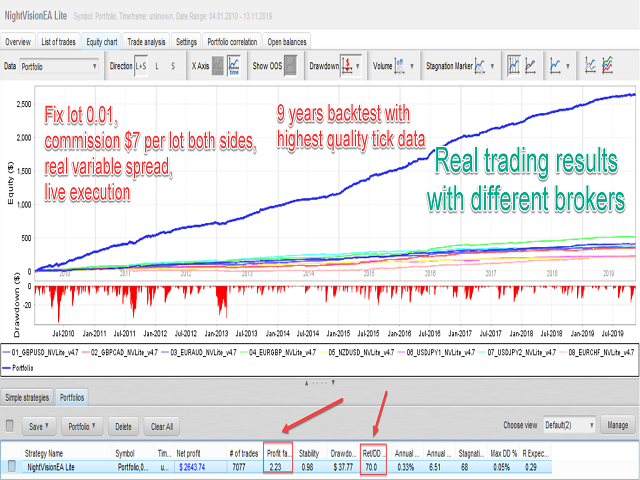Click the Save dropdown button
640x480 pixels.
coord(39,426)
